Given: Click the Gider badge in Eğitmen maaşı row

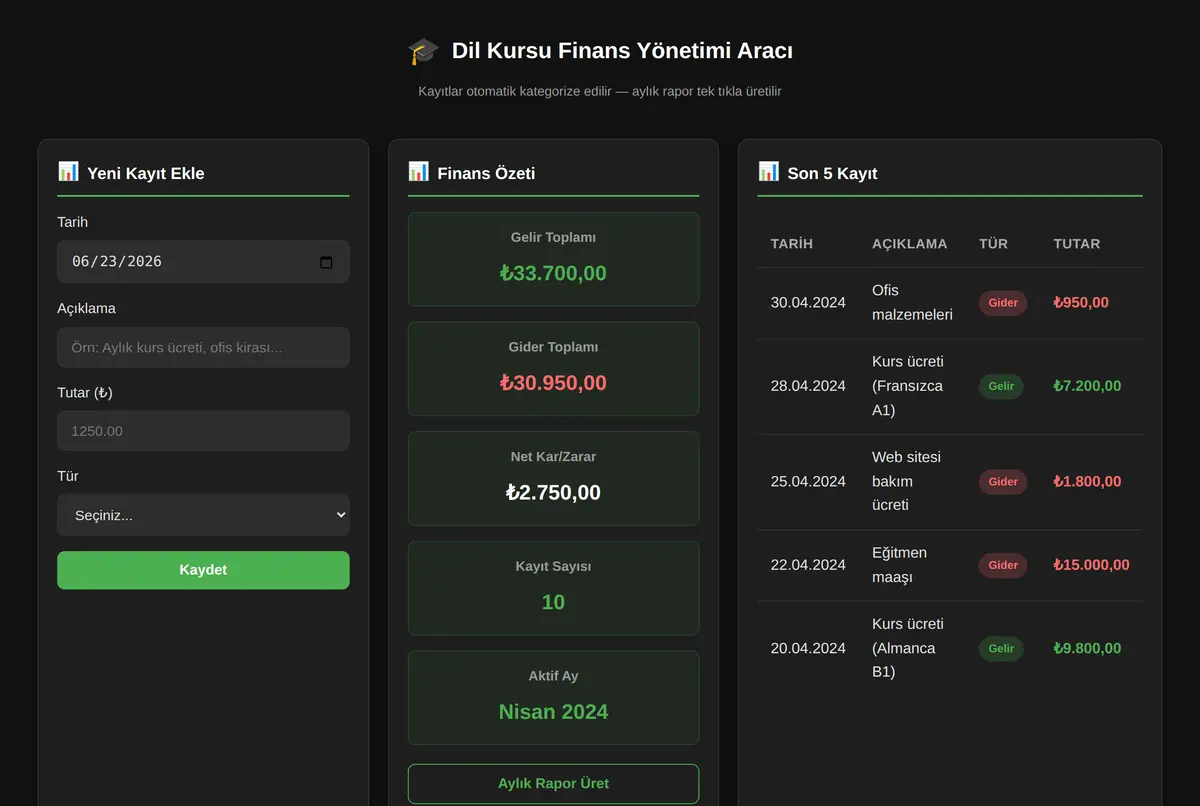Looking at the screenshot, I should (x=1003, y=565).
